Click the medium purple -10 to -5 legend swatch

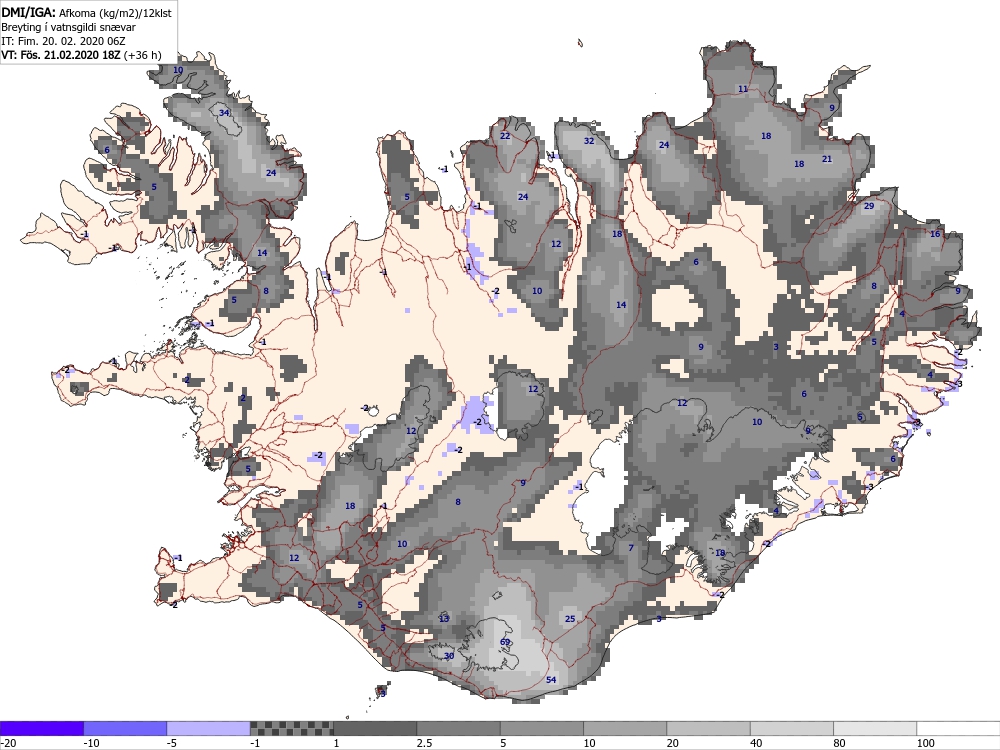click(125, 728)
